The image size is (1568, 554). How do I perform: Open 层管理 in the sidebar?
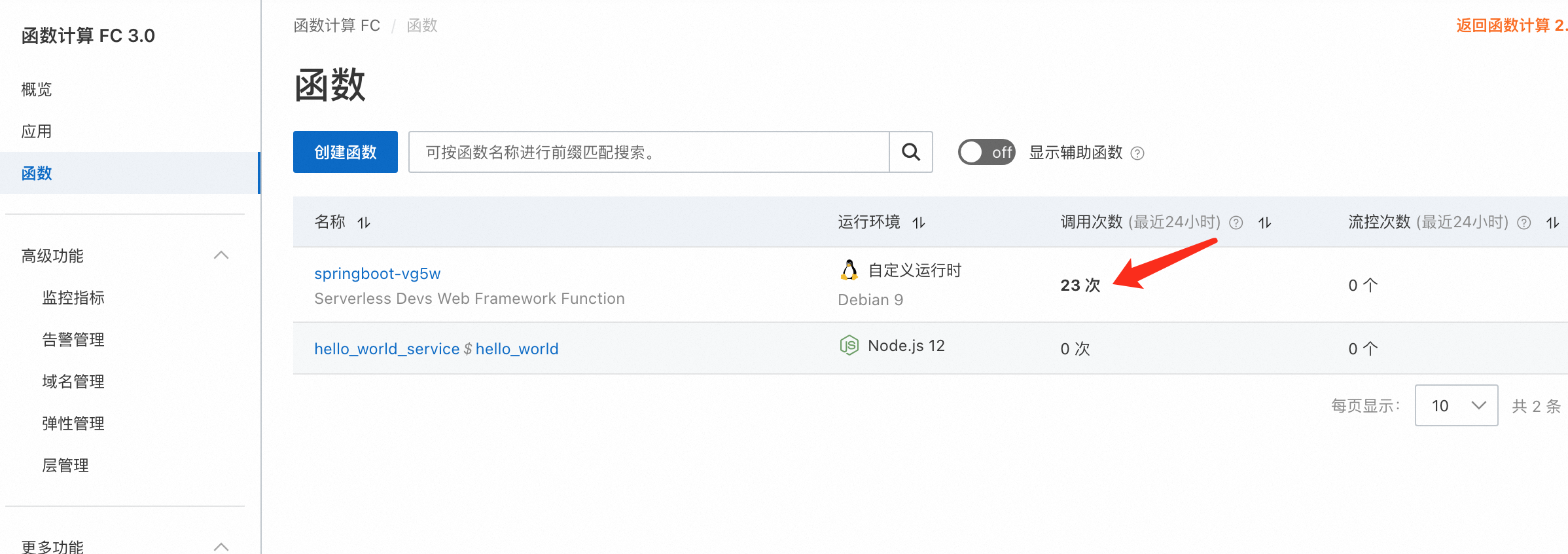click(65, 465)
